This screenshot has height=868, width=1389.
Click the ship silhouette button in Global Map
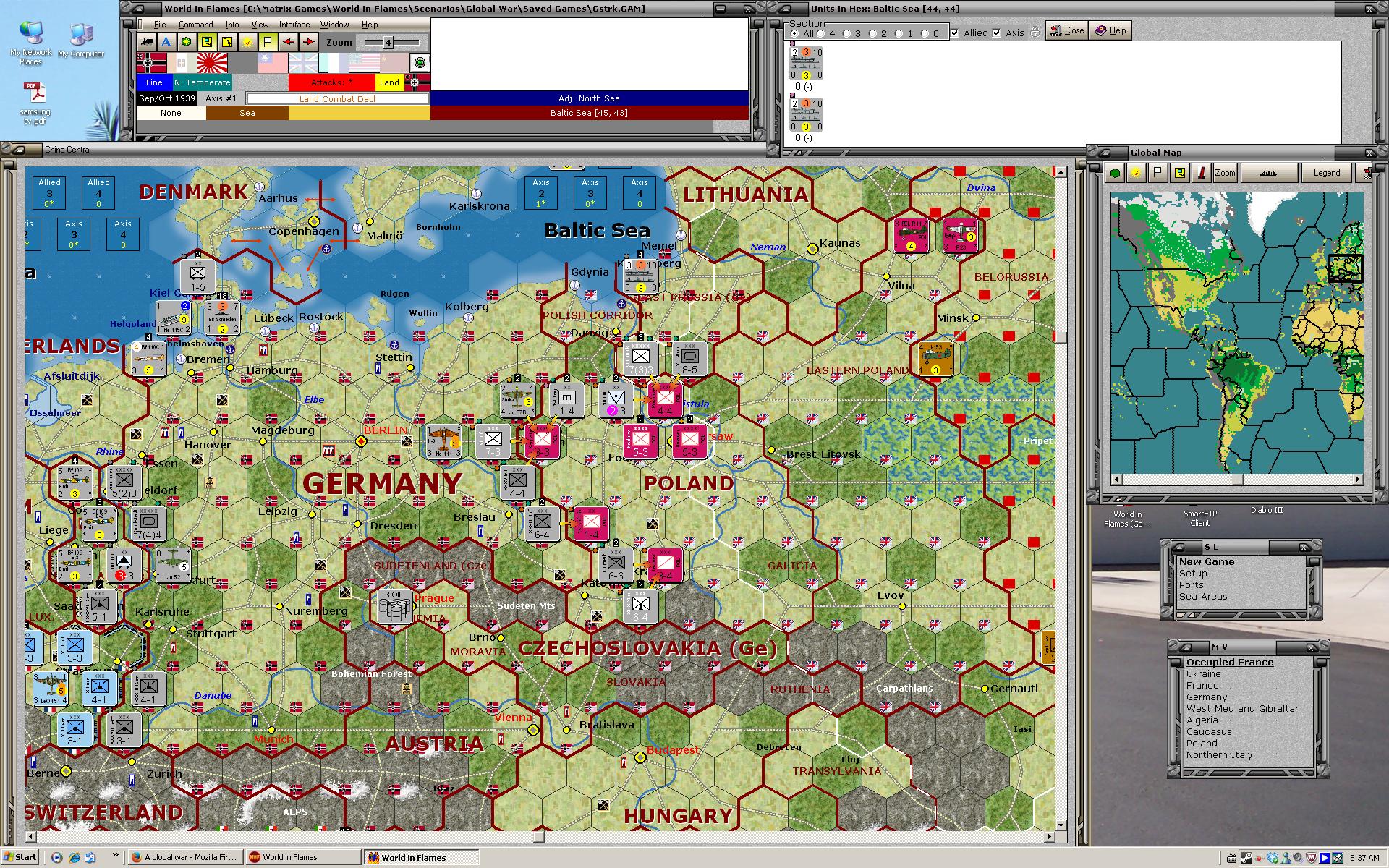click(x=1268, y=173)
